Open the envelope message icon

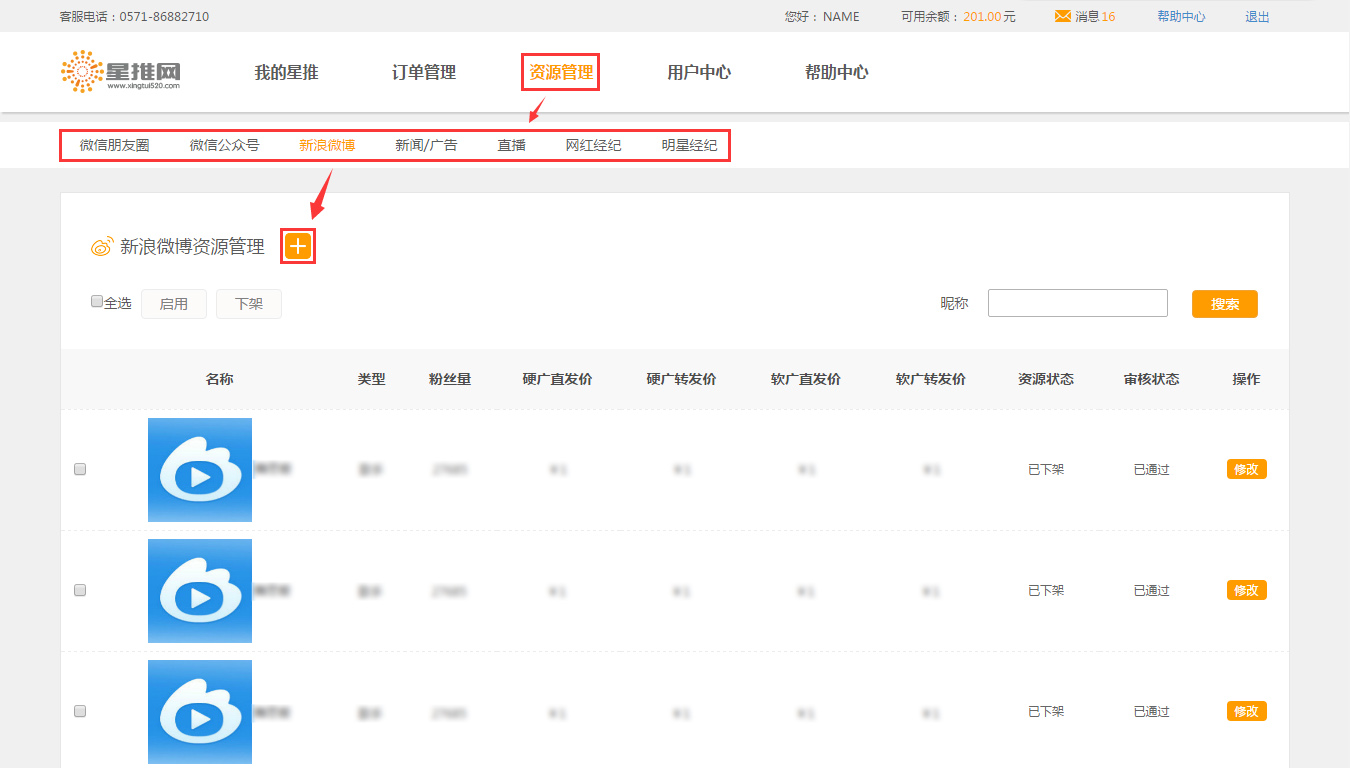[x=1063, y=16]
